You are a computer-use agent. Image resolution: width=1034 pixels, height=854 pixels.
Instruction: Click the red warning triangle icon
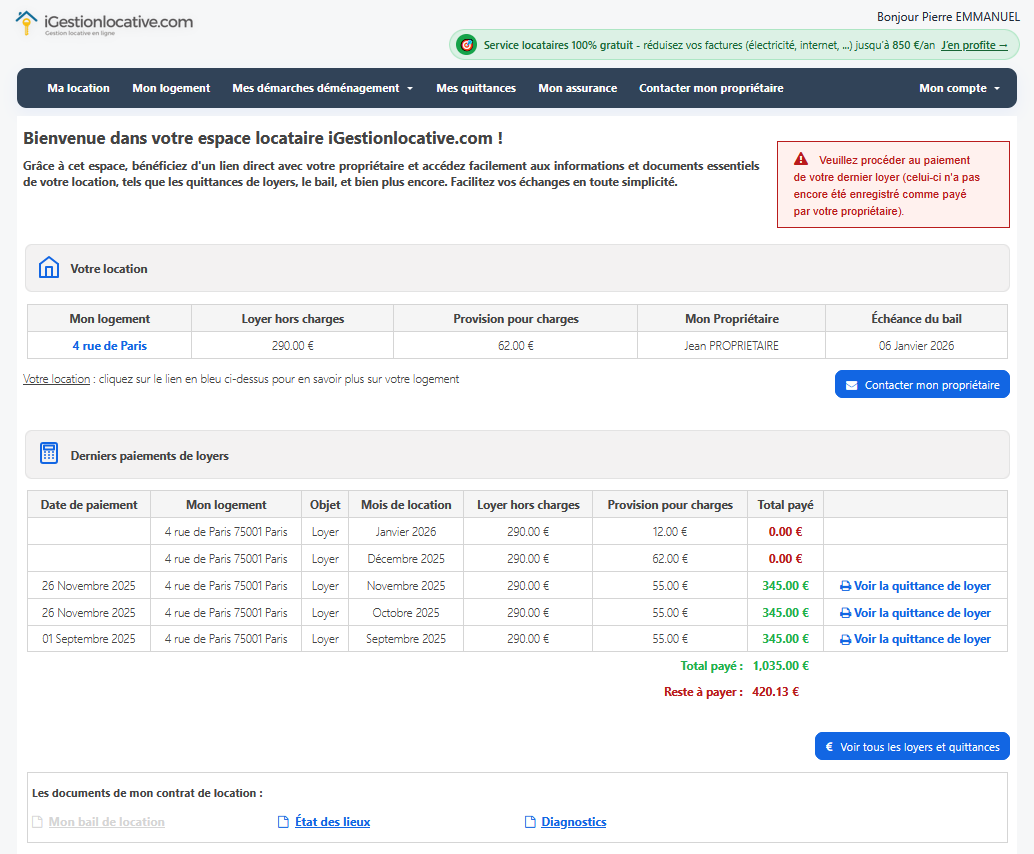(801, 159)
